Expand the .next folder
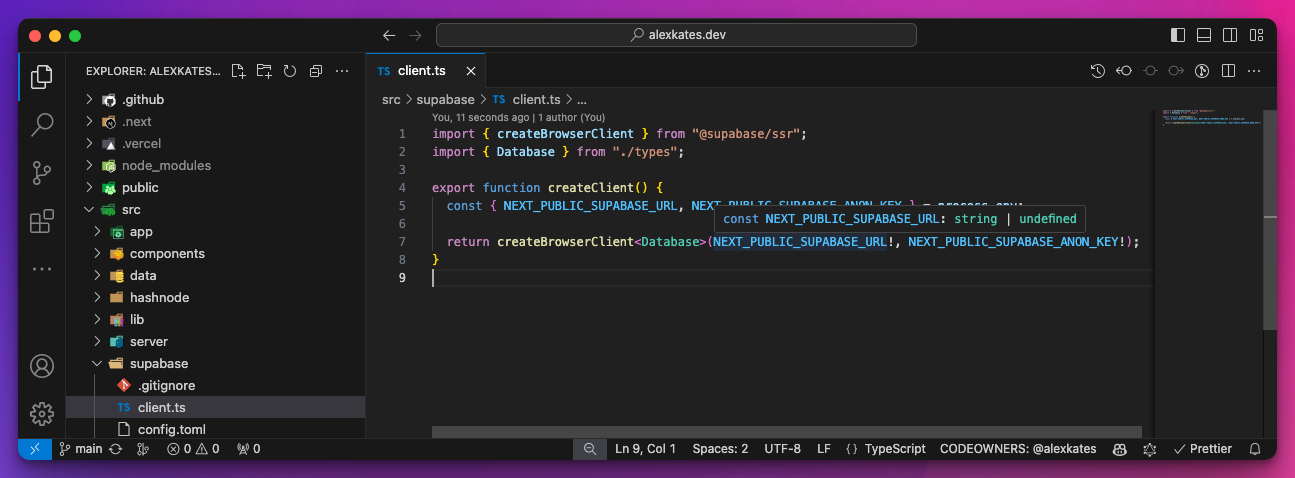The image size is (1295, 478). click(215, 122)
